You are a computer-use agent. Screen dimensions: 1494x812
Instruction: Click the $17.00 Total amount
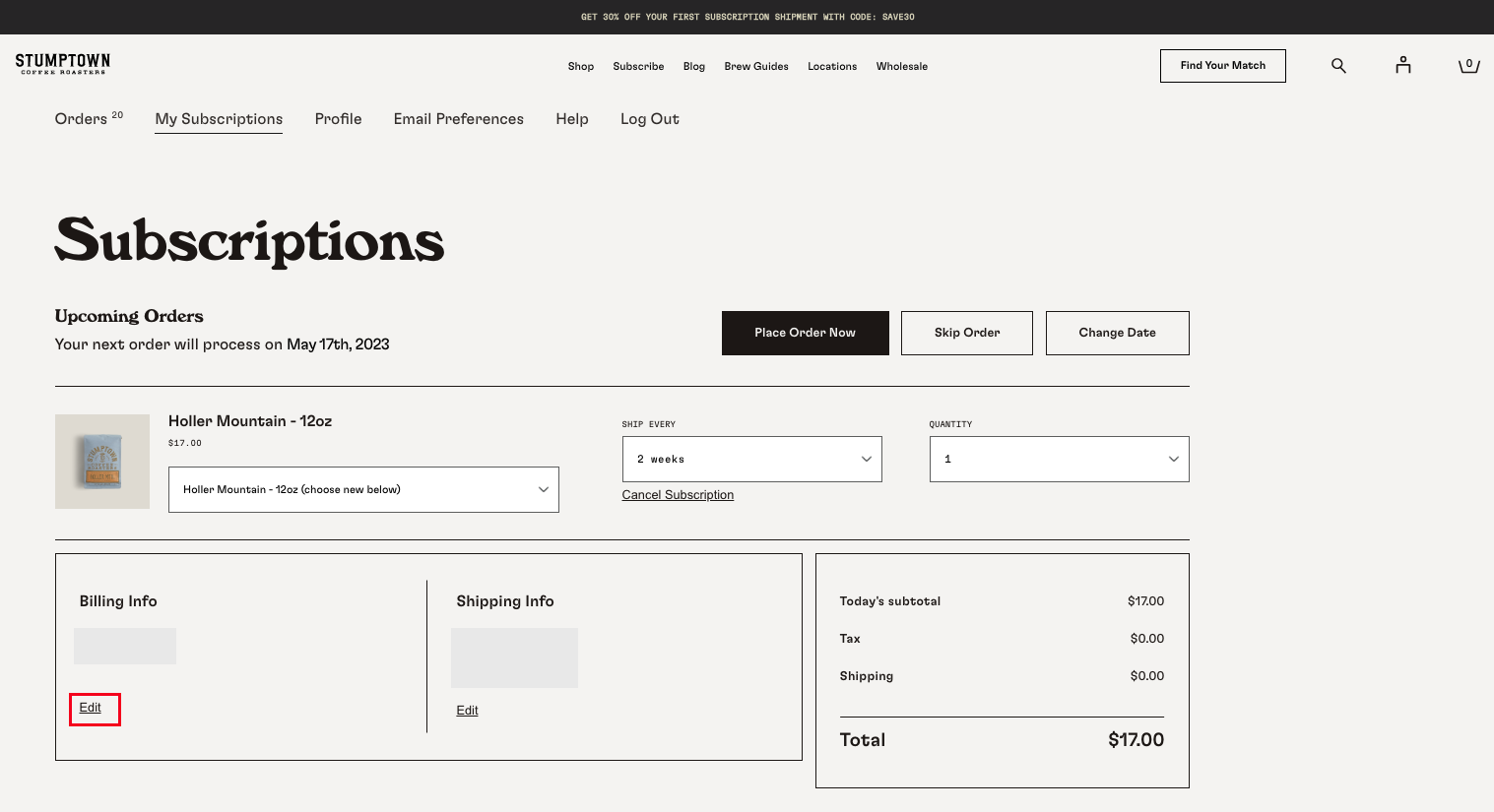coord(1136,740)
